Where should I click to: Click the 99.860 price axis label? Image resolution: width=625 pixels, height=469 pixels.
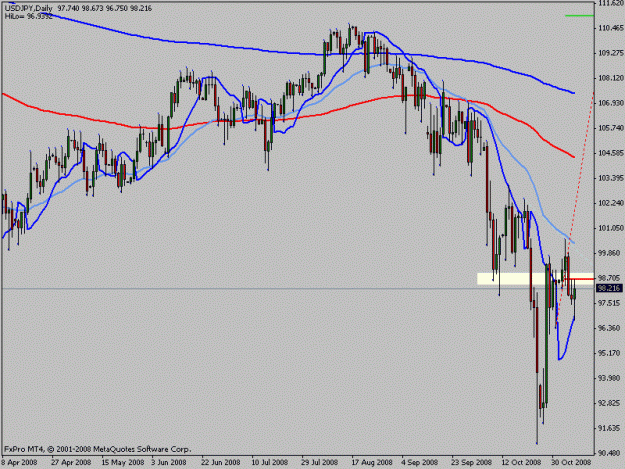click(x=610, y=253)
